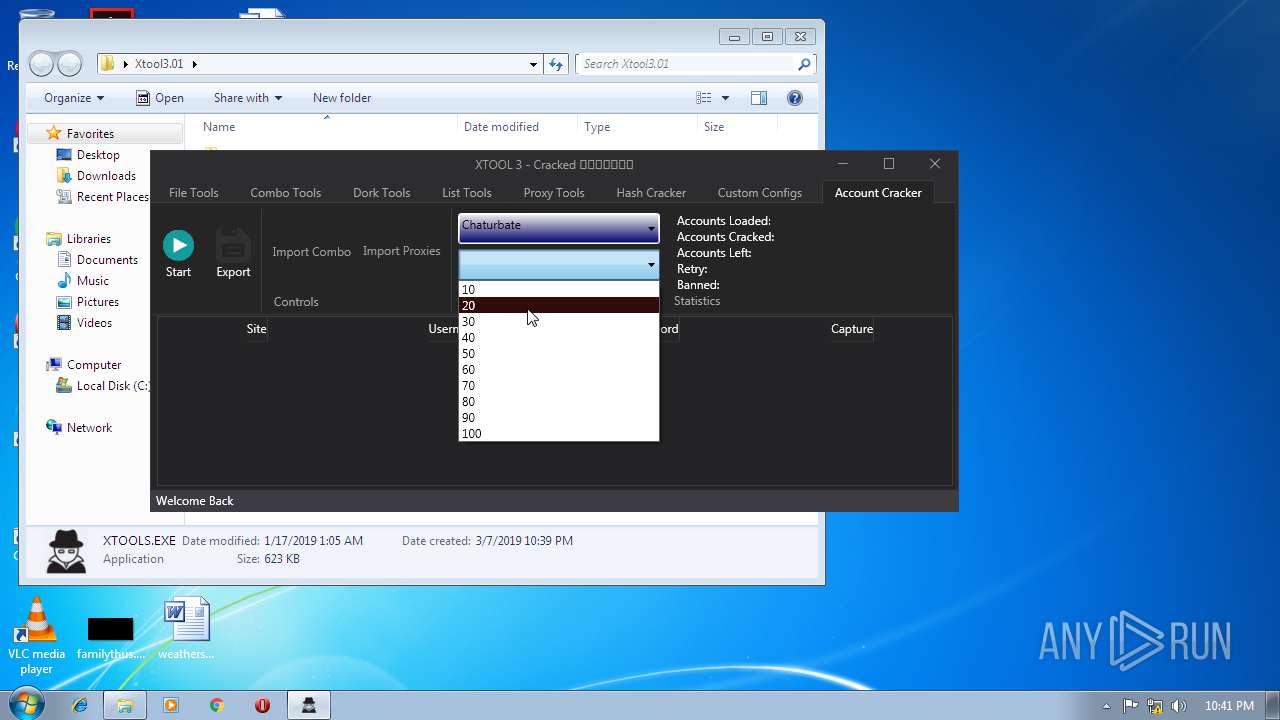Click the Export save icon in XTOOL
This screenshot has width=1280, height=720.
pyautogui.click(x=233, y=246)
